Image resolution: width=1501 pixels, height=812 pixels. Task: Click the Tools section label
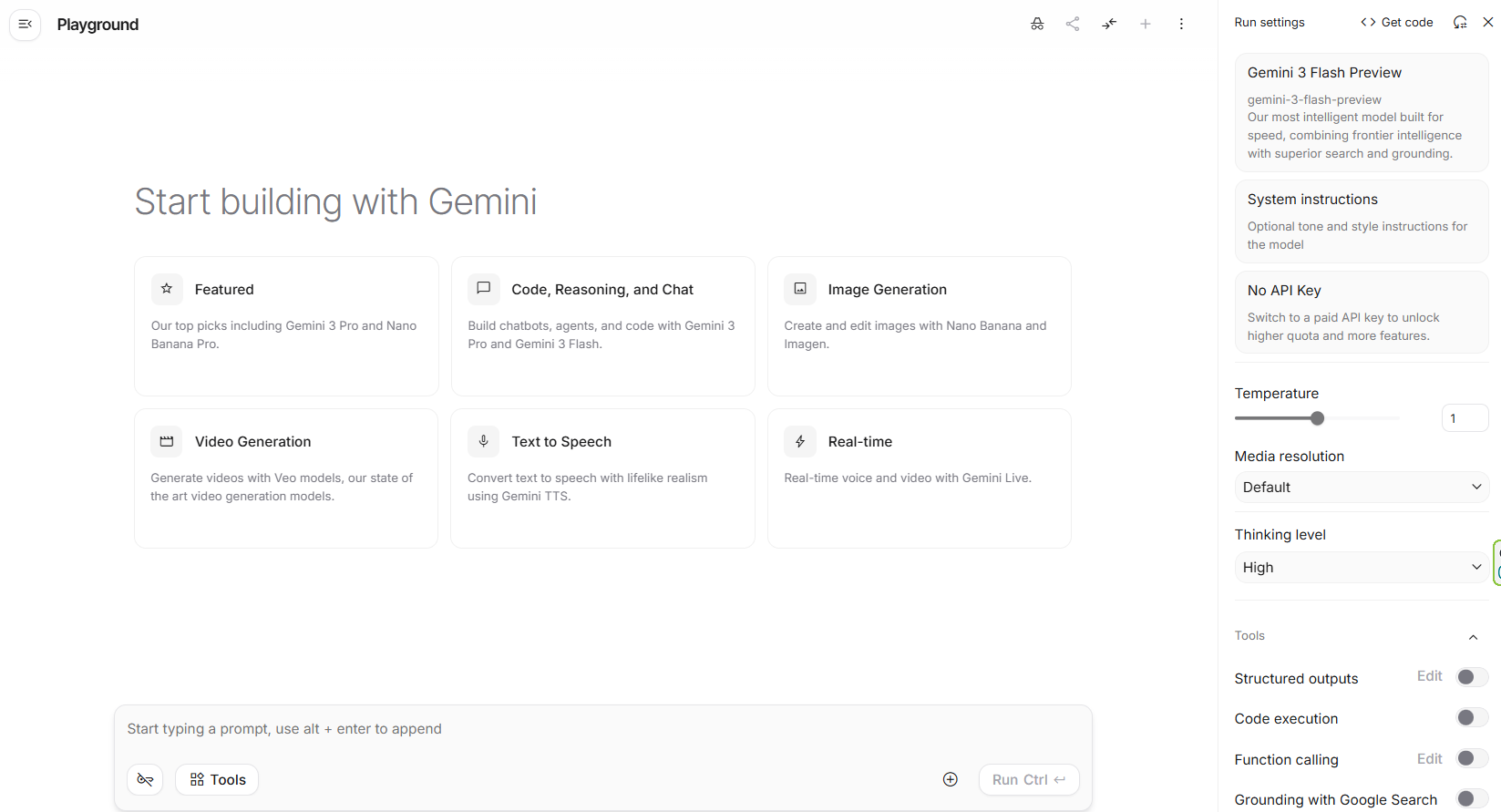click(1249, 635)
